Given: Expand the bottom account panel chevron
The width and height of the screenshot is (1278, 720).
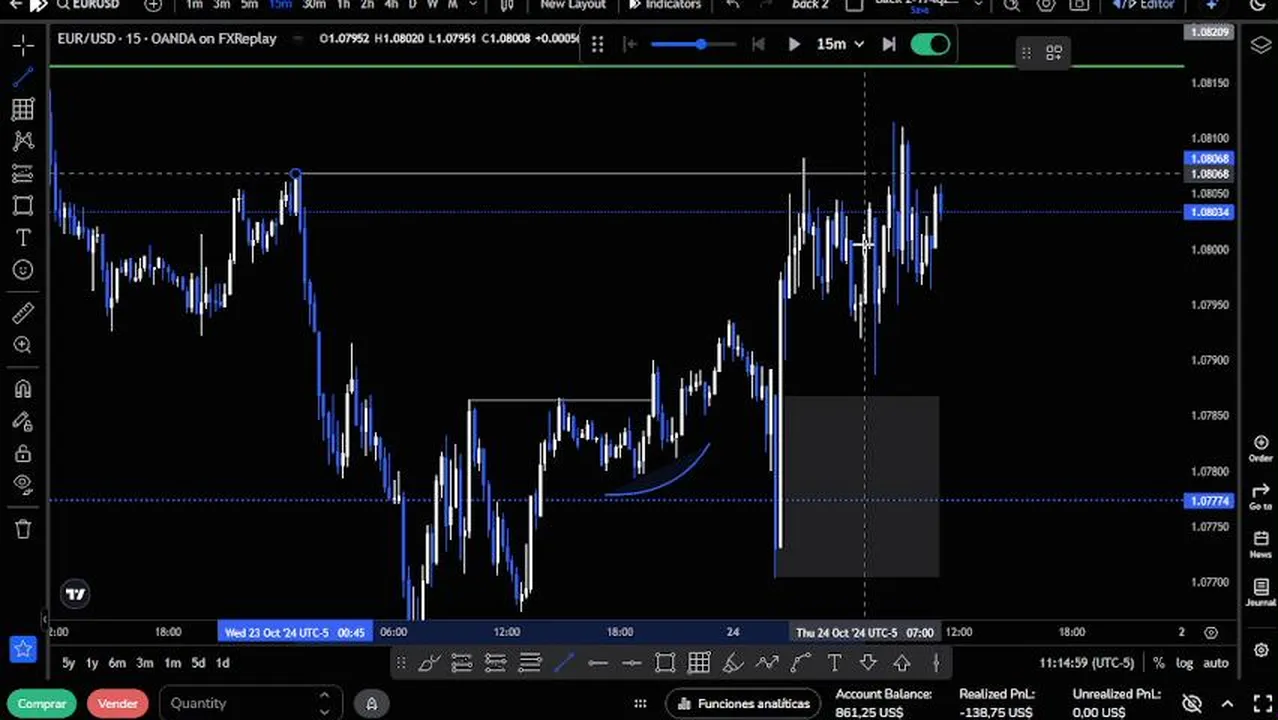Looking at the screenshot, I should click(1228, 704).
